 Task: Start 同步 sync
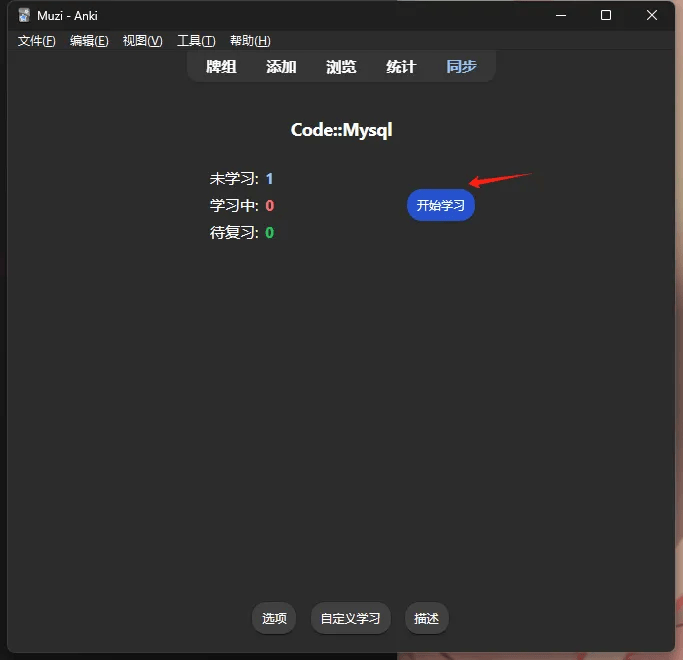(461, 67)
